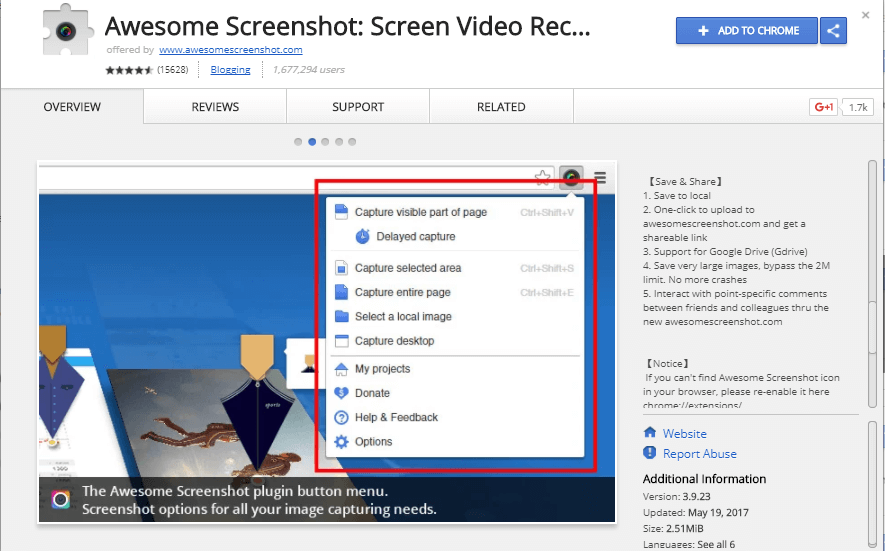Image resolution: width=885 pixels, height=551 pixels.
Task: Click the My projects house icon
Action: coord(341,369)
